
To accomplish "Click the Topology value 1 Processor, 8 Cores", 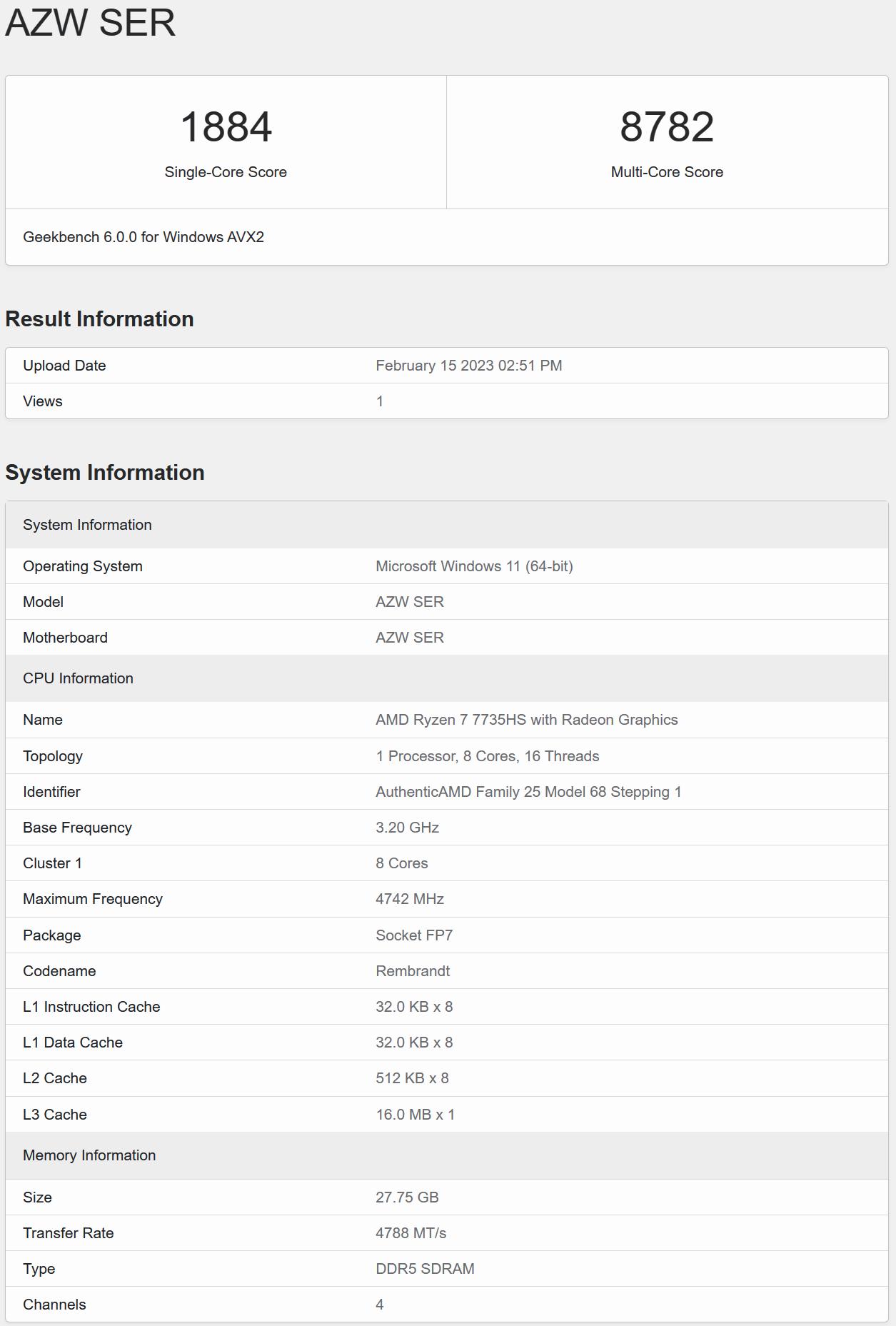I will pos(487,756).
